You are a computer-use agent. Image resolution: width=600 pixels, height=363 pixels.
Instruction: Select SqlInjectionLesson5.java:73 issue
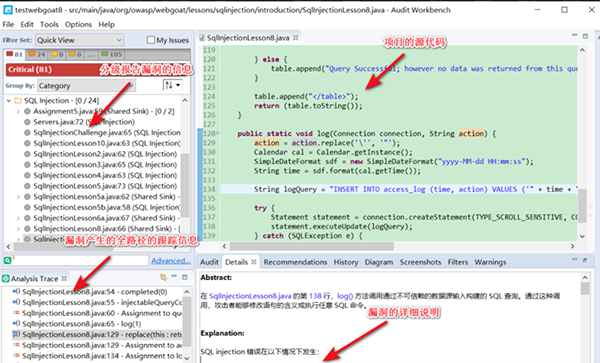pyautogui.click(x=105, y=186)
